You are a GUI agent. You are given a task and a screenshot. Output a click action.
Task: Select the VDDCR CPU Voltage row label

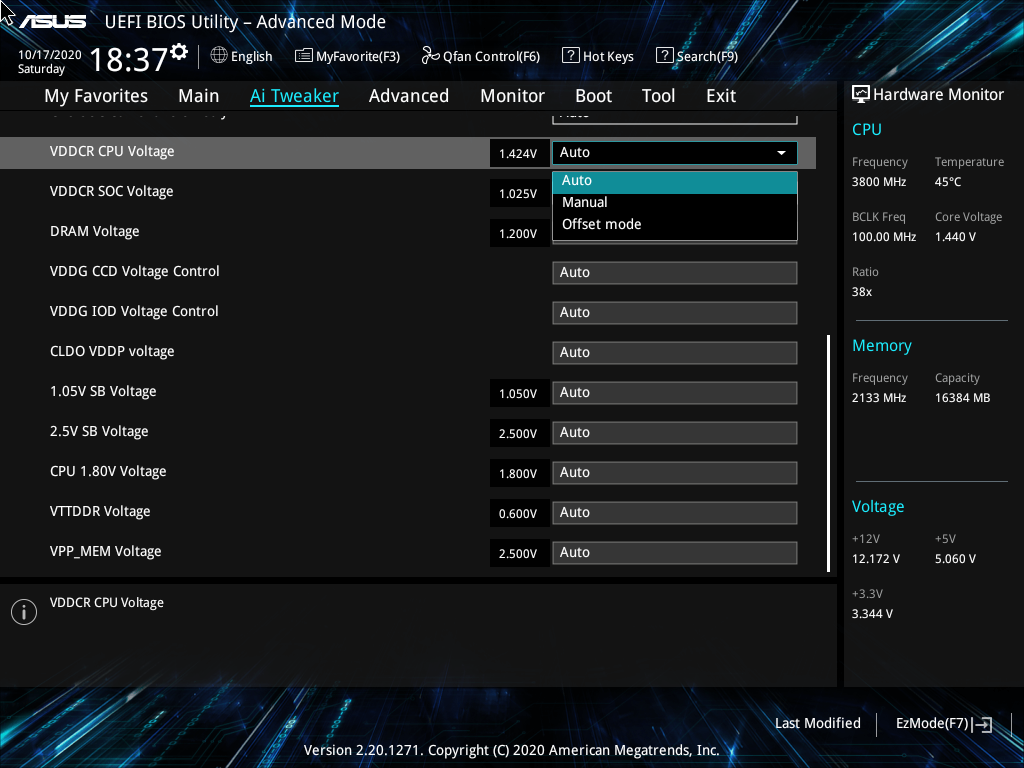pos(112,152)
